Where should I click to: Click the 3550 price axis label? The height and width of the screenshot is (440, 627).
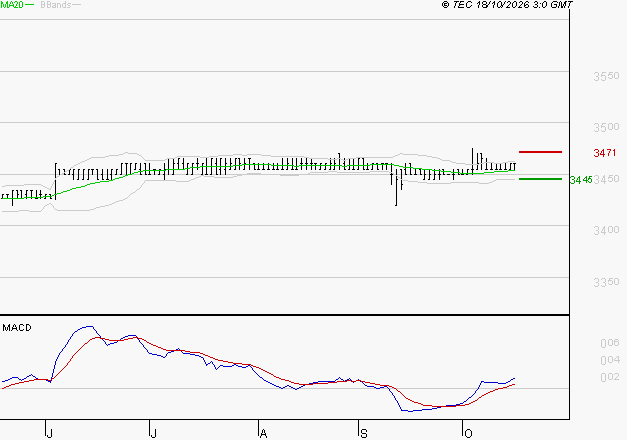606,76
